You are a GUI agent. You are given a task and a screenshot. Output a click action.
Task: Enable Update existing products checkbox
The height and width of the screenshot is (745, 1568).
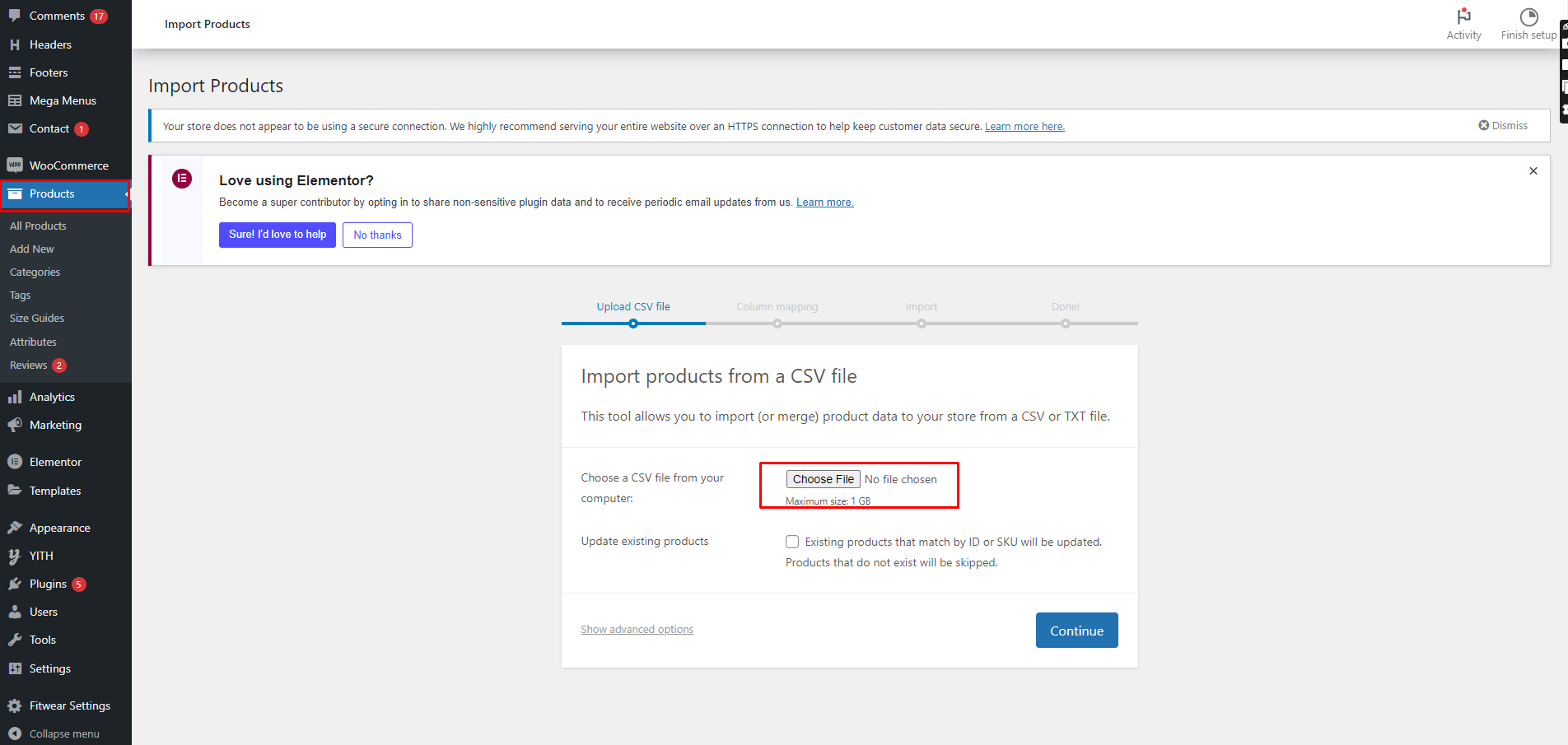click(792, 542)
